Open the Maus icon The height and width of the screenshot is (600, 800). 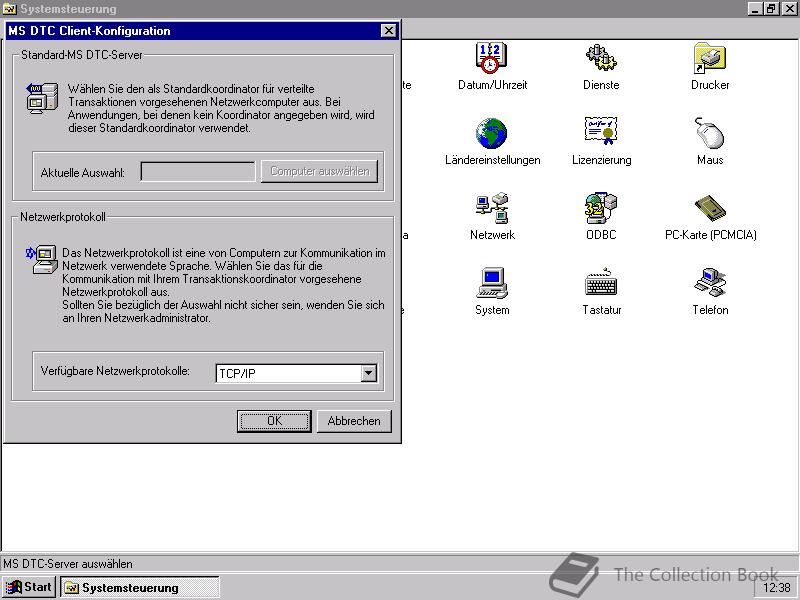[710, 133]
